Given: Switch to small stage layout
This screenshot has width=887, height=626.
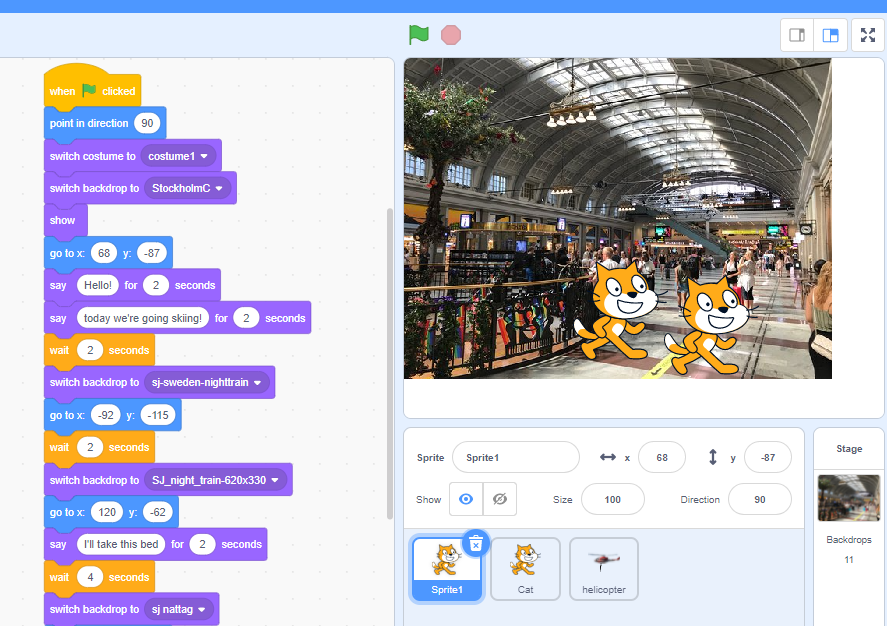Looking at the screenshot, I should pos(797,35).
